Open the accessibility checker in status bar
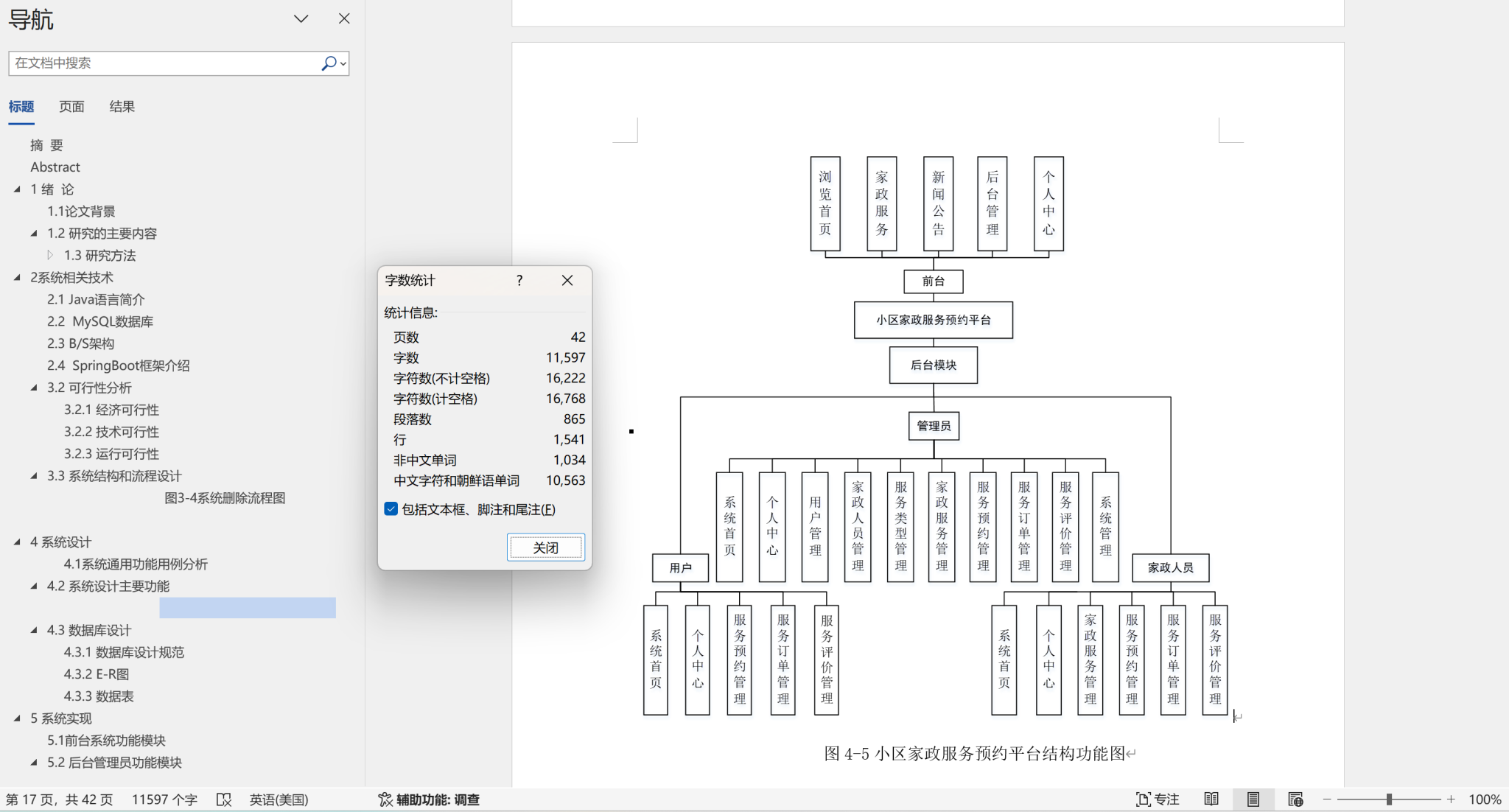The image size is (1509, 812). tap(429, 799)
